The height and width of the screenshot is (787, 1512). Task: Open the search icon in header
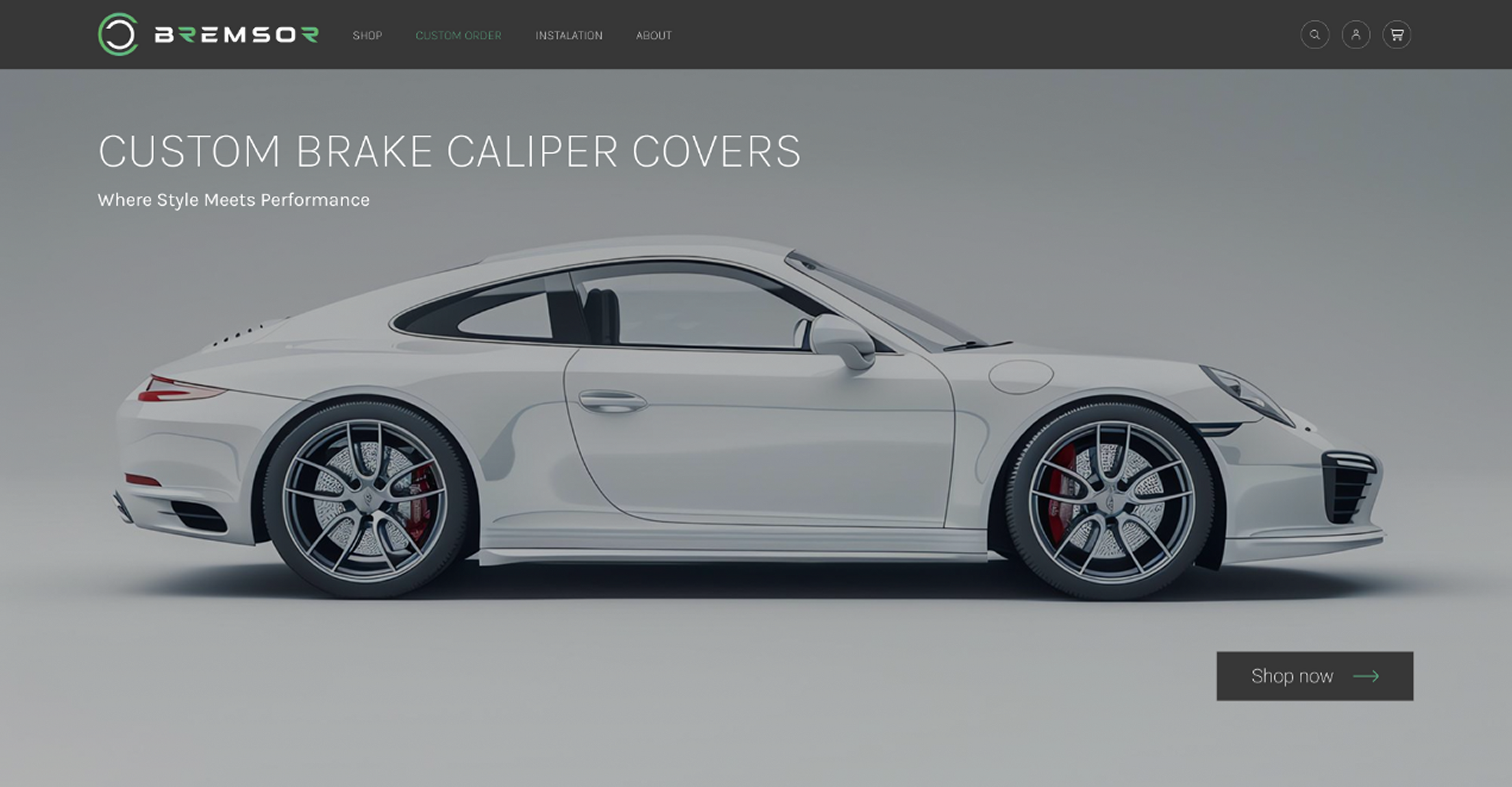(x=1315, y=35)
